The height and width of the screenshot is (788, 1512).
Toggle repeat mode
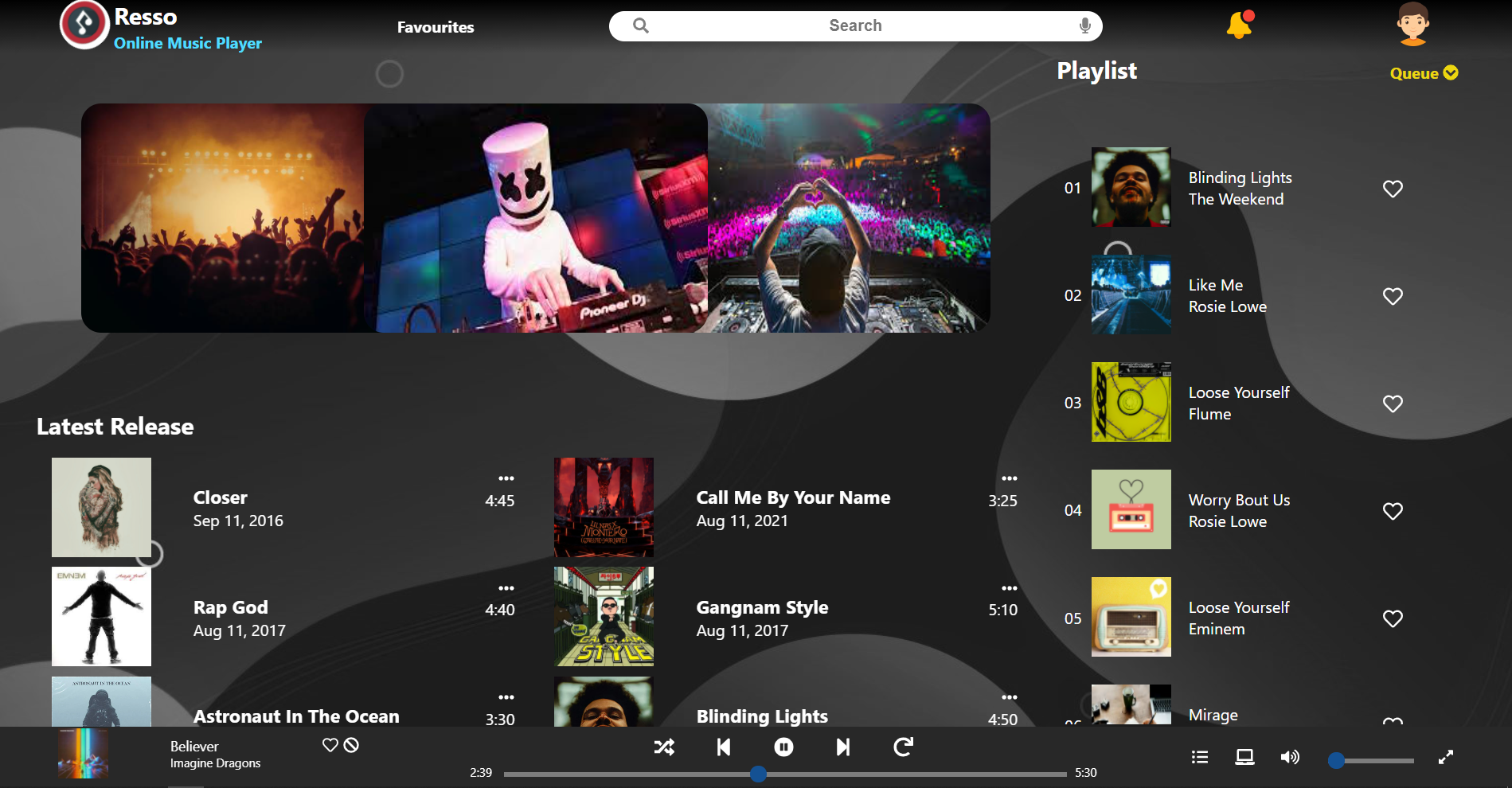[x=902, y=747]
